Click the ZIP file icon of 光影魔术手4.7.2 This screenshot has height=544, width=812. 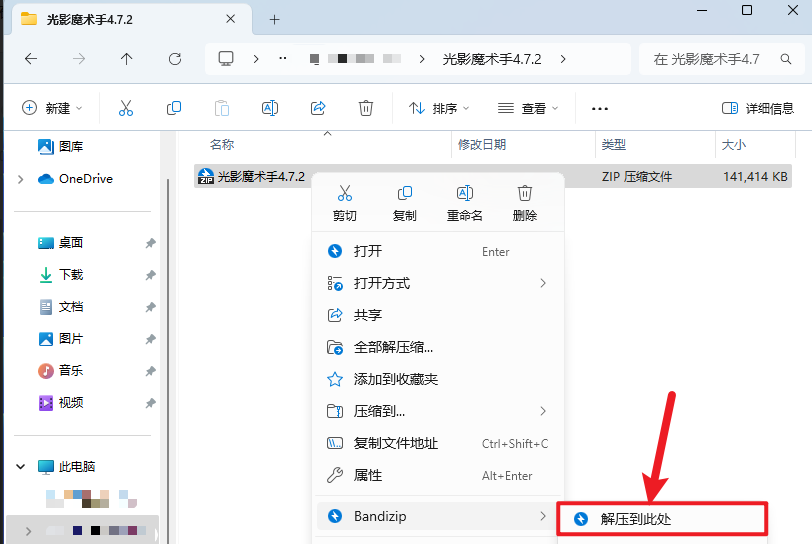(206, 177)
